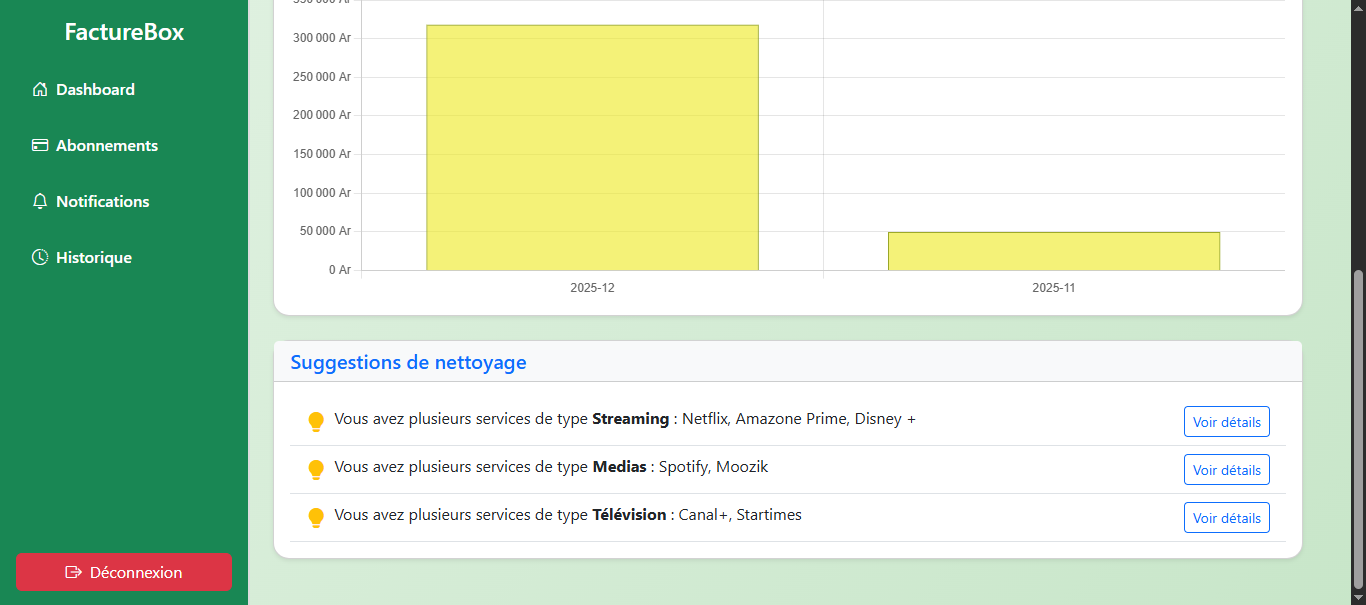
Task: Click the 250 000 Ar axis value
Action: pyautogui.click(x=322, y=77)
